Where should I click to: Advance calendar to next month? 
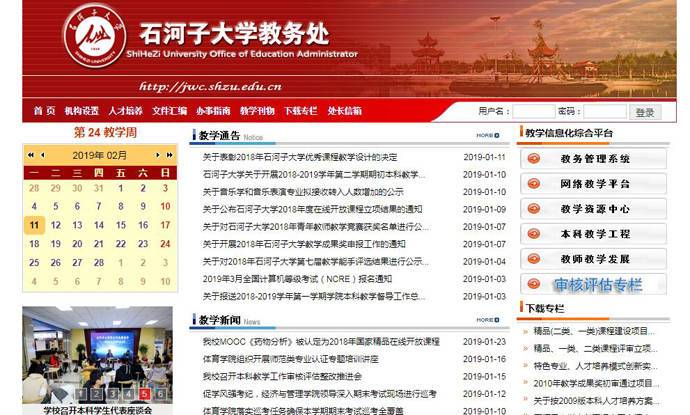(158, 155)
